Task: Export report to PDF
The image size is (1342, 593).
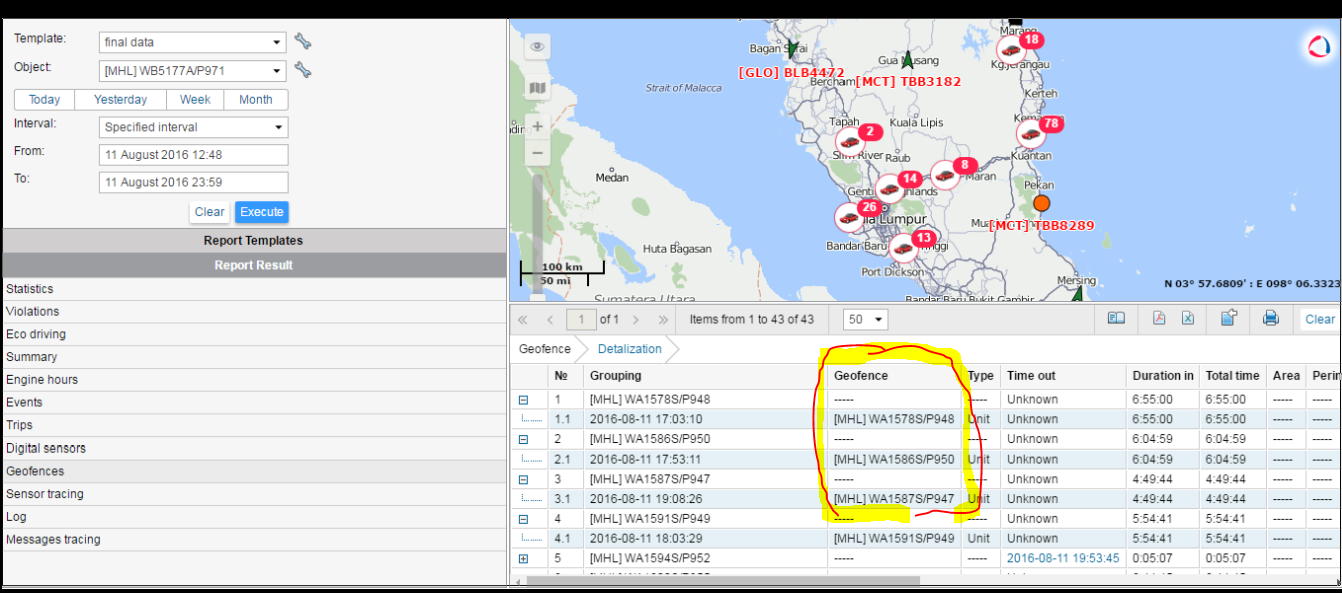Action: (x=1160, y=319)
